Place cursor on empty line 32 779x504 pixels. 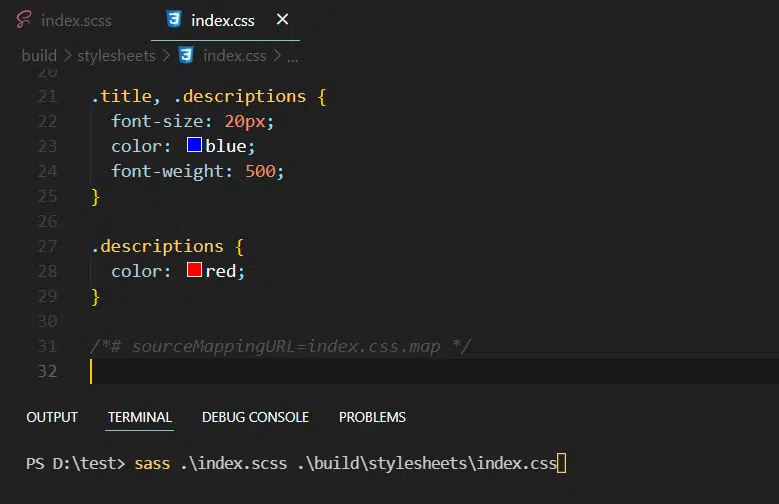(434, 371)
